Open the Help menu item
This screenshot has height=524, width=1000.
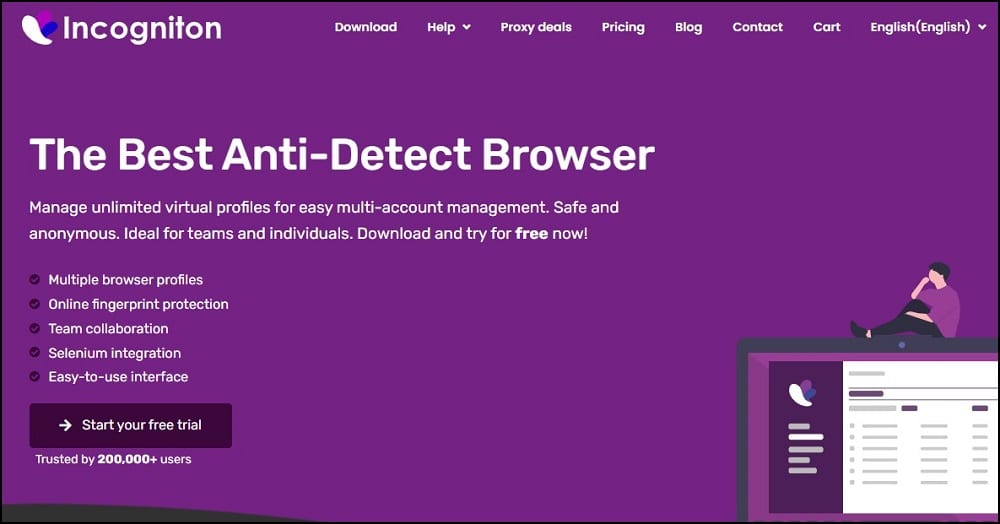[441, 27]
